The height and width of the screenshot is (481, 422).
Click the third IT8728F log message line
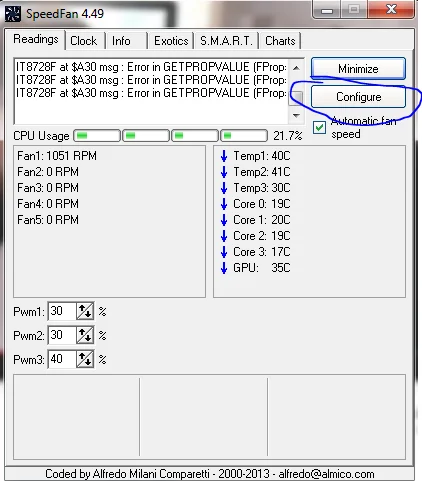pyautogui.click(x=151, y=93)
